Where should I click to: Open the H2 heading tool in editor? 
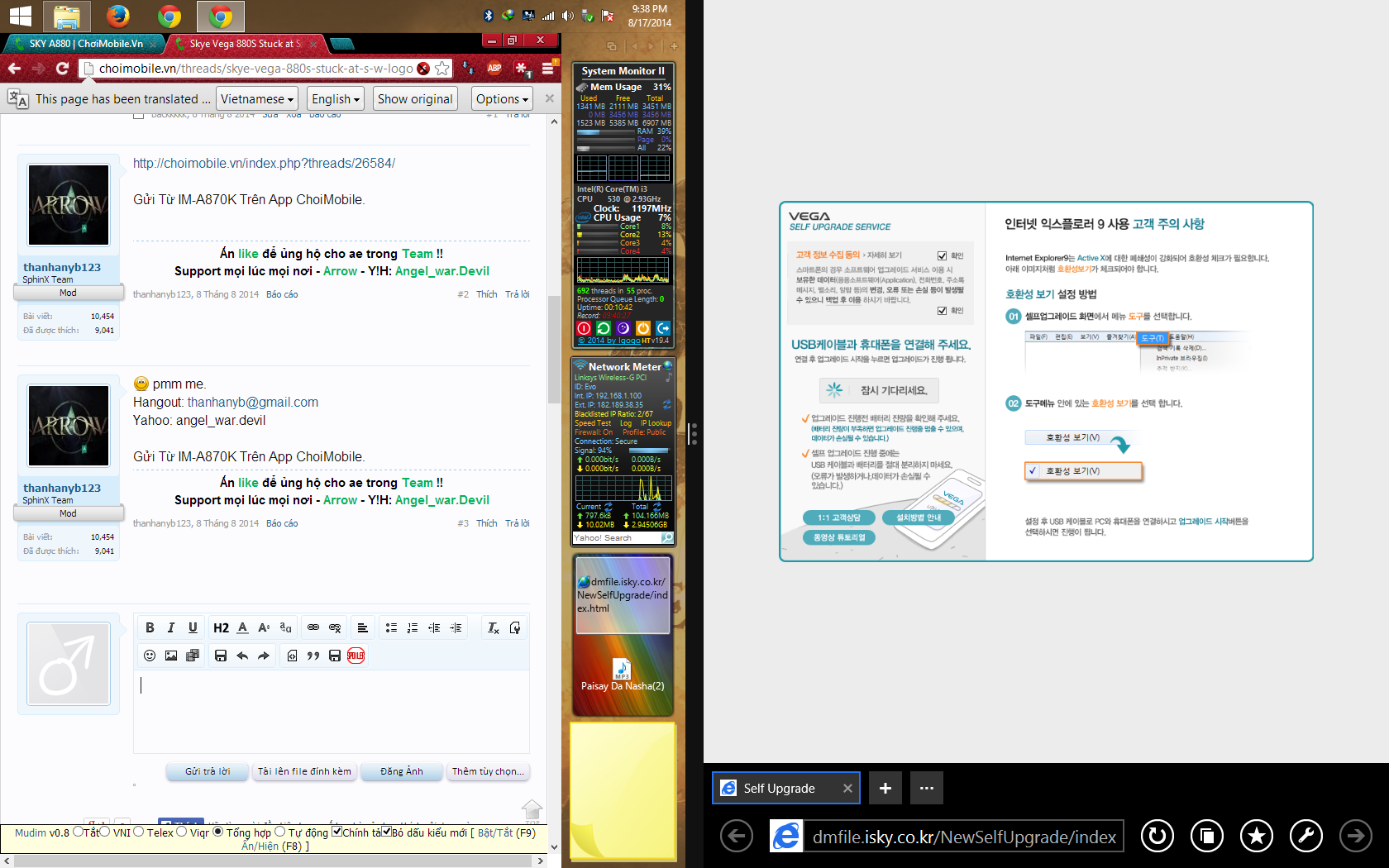[221, 628]
